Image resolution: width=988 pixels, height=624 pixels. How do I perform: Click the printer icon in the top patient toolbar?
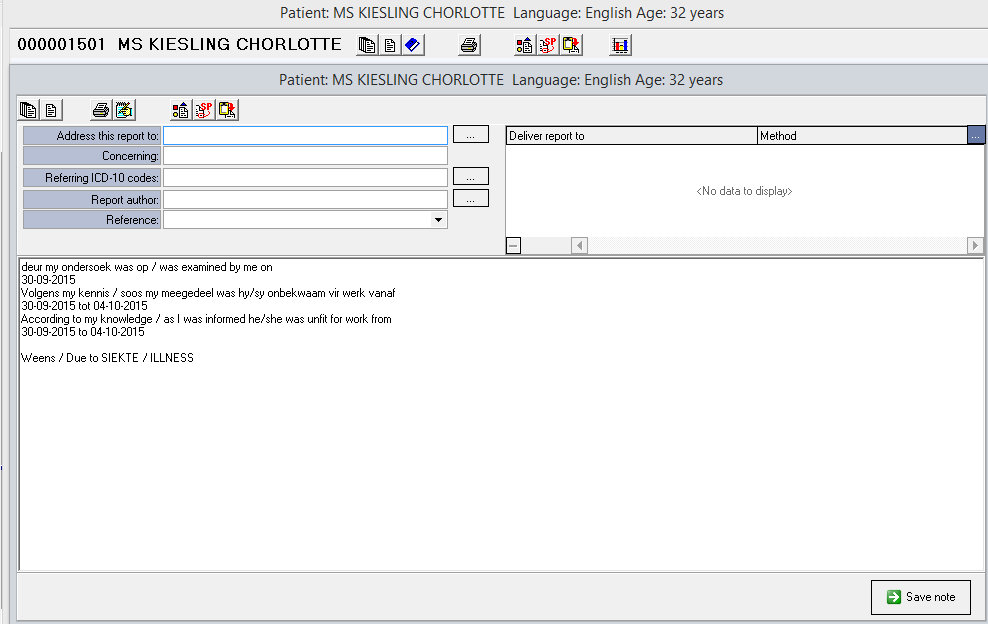coord(470,45)
